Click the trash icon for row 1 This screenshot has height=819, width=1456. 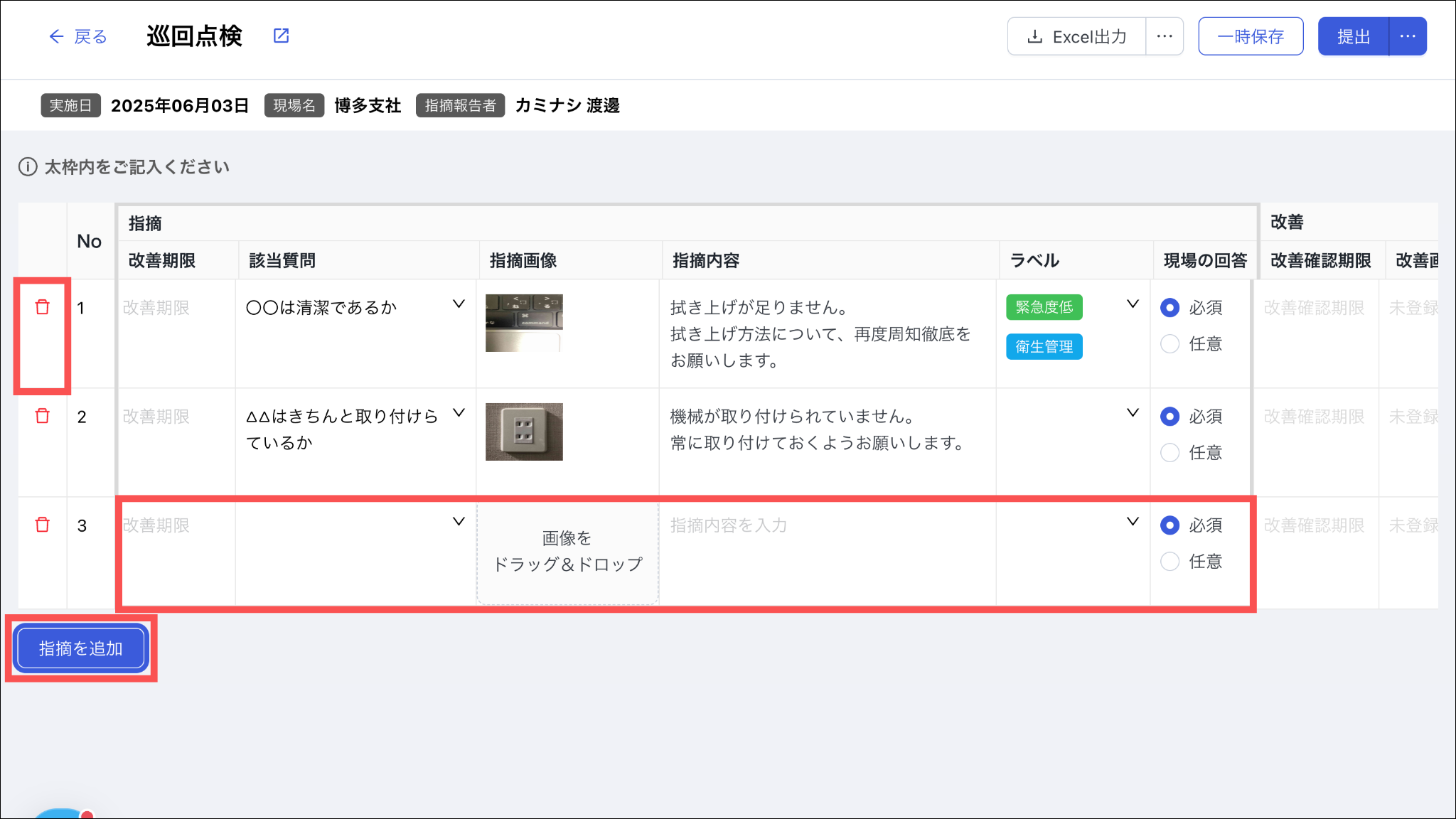43,307
